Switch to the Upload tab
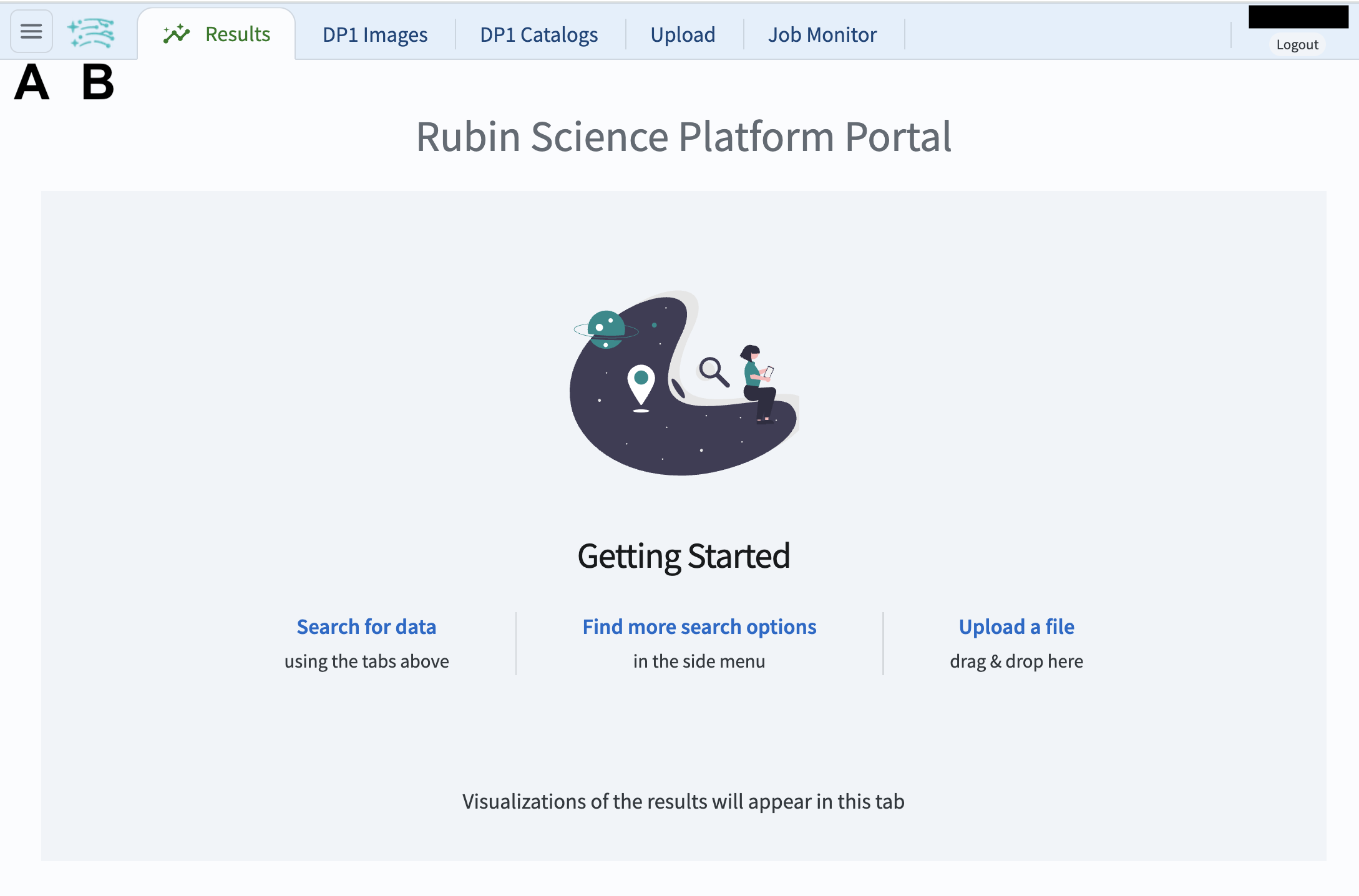Screen dimensions: 1359x896 (x=683, y=34)
